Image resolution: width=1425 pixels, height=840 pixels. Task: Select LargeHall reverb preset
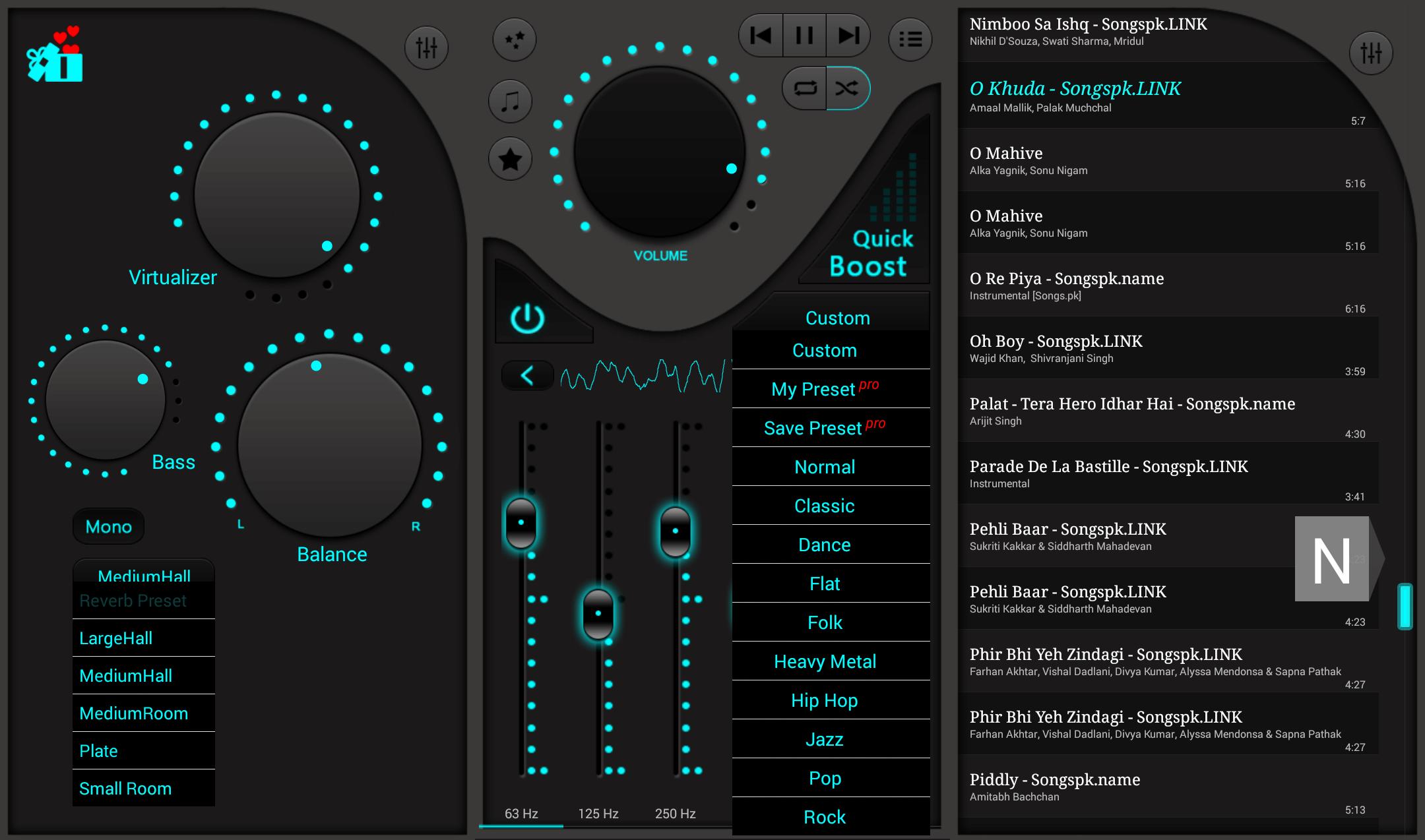pos(144,638)
